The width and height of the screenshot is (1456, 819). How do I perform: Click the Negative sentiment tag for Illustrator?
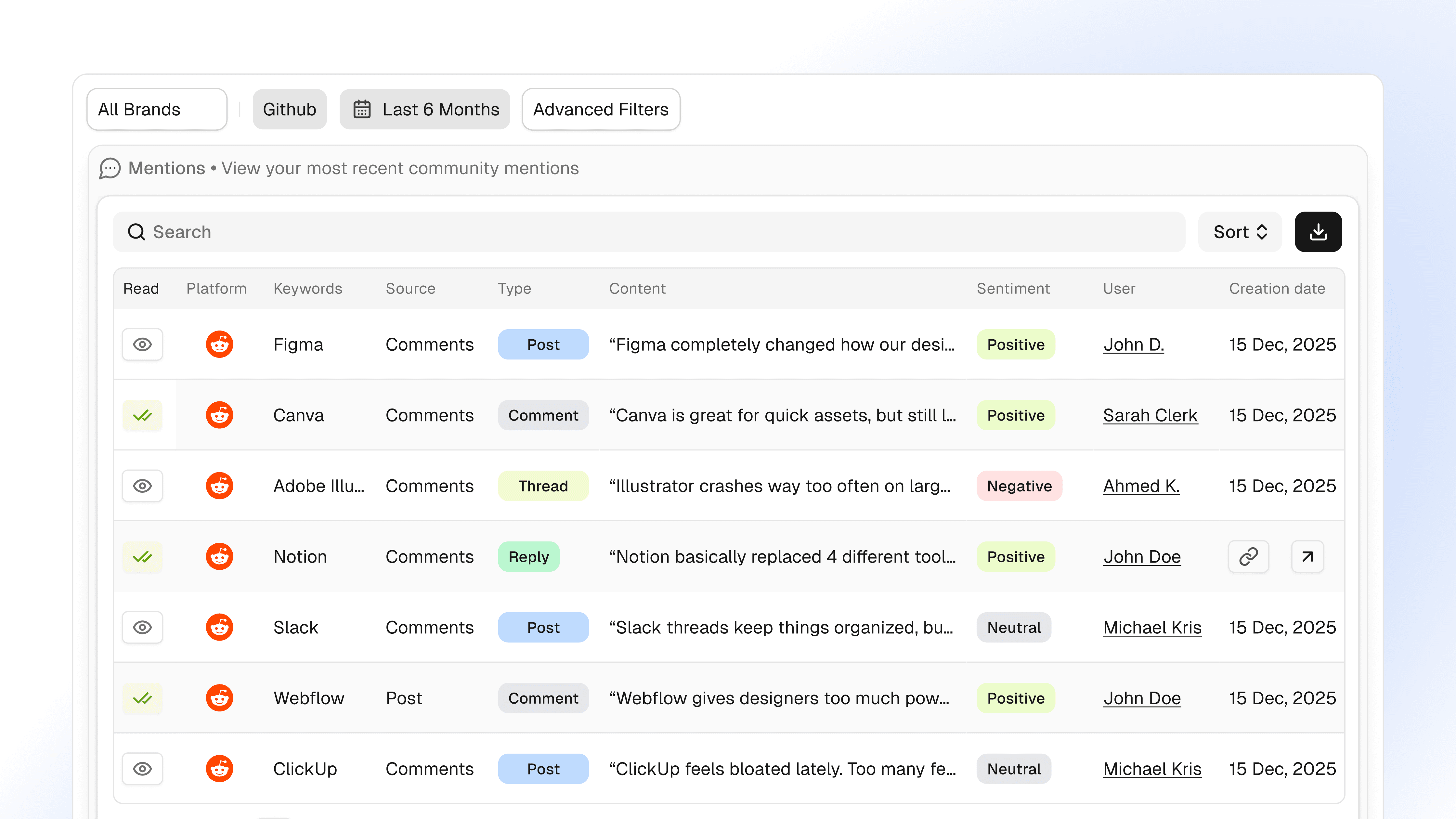(1019, 486)
